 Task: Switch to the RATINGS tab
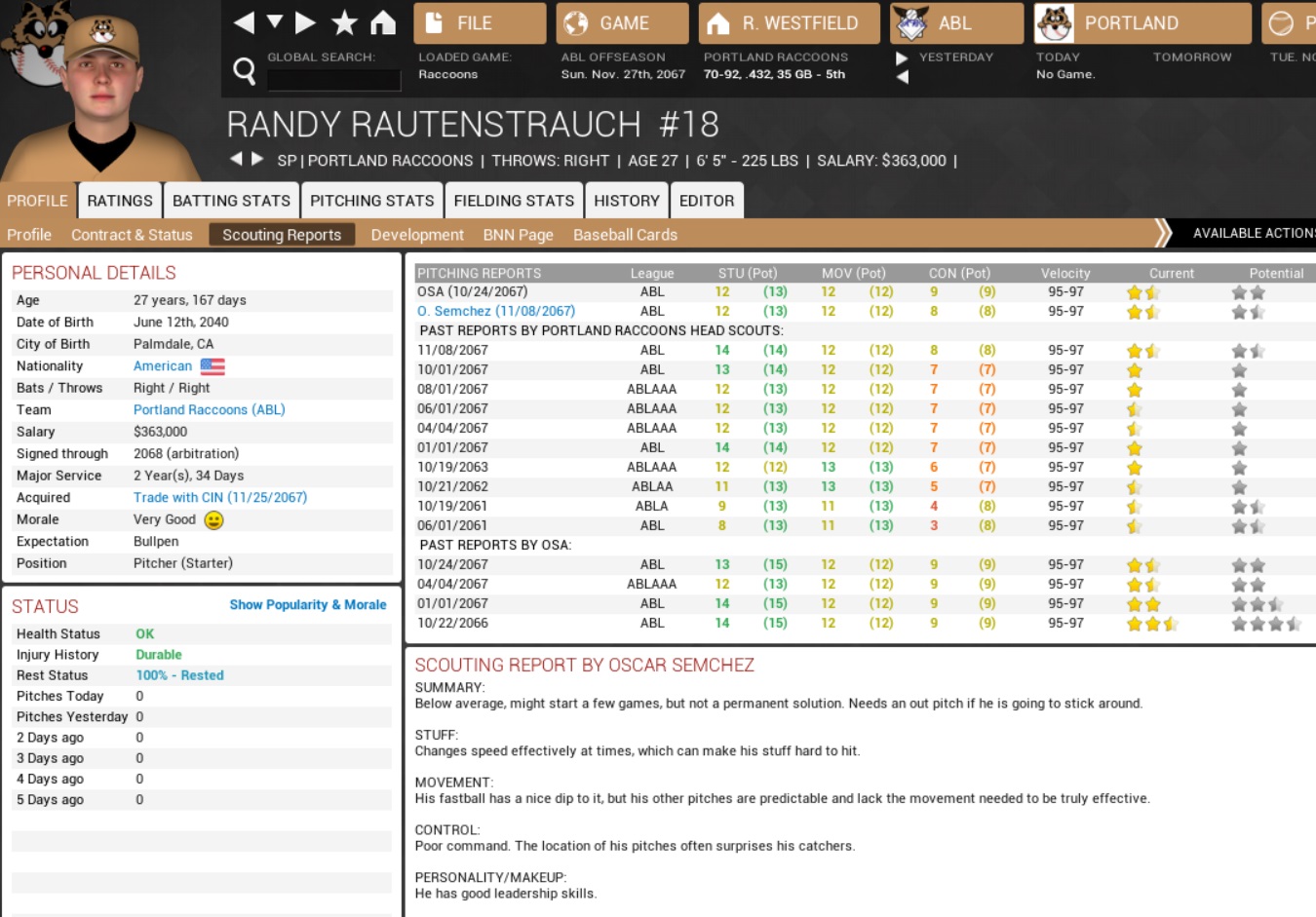[x=120, y=201]
